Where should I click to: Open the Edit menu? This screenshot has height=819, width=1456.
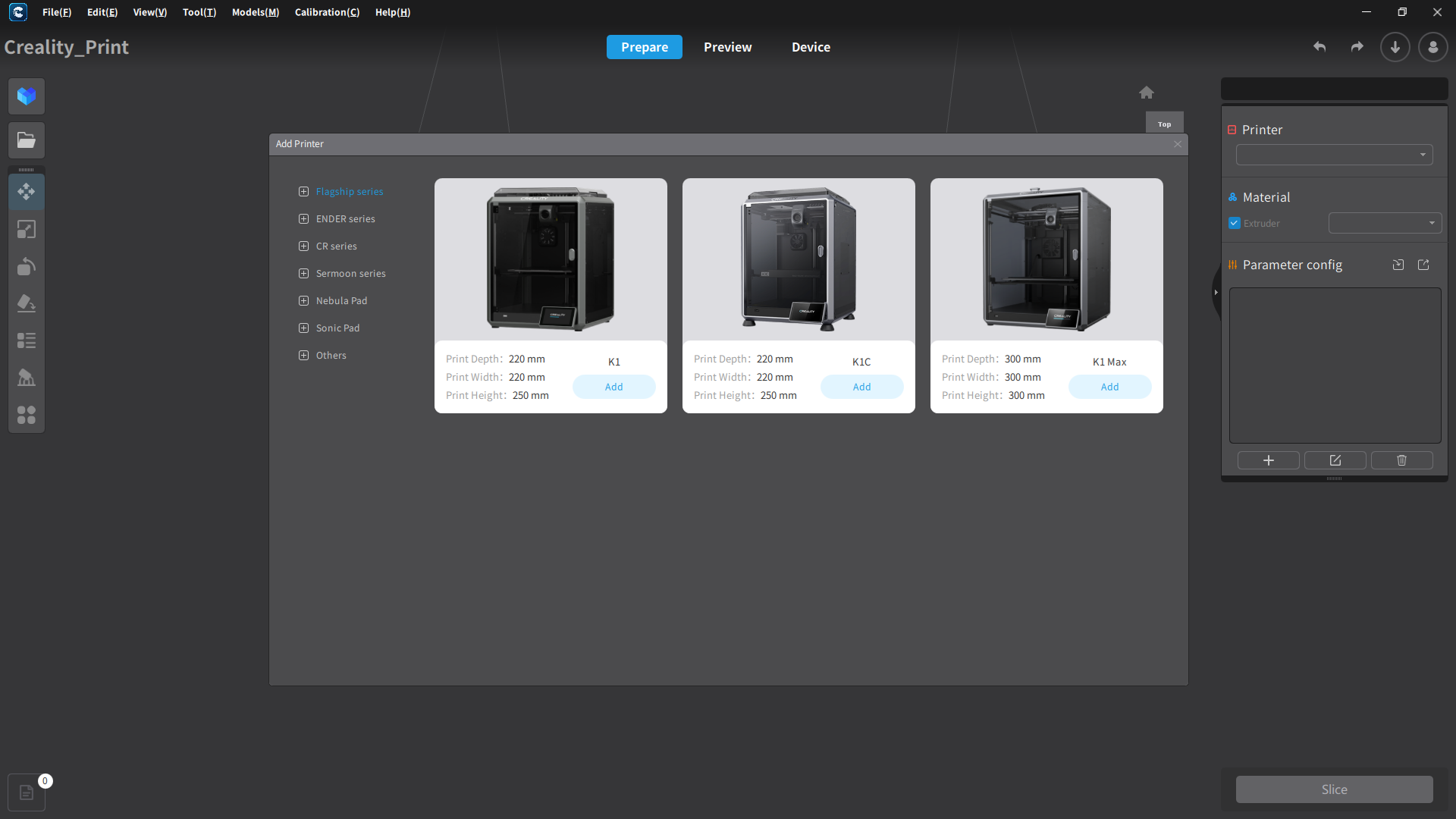[102, 12]
